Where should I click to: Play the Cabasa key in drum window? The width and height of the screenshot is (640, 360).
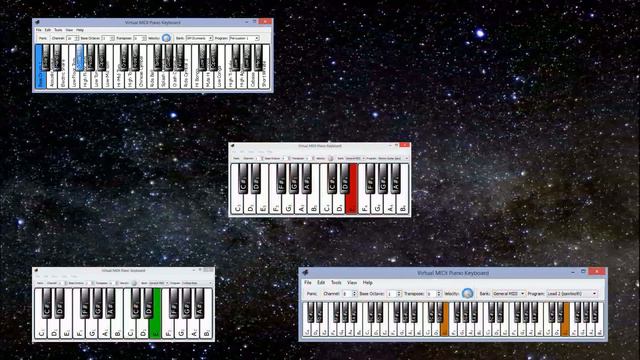click(x=253, y=80)
